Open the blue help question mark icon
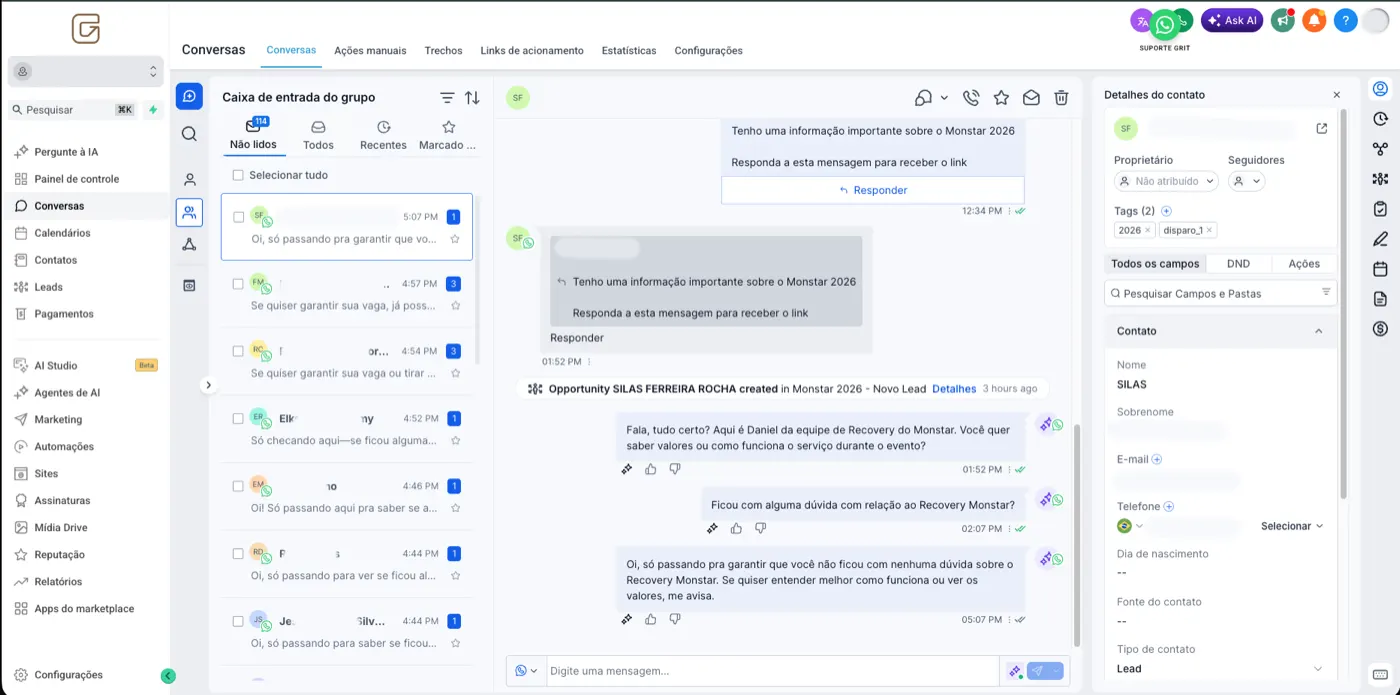This screenshot has height=695, width=1400. tap(1346, 20)
